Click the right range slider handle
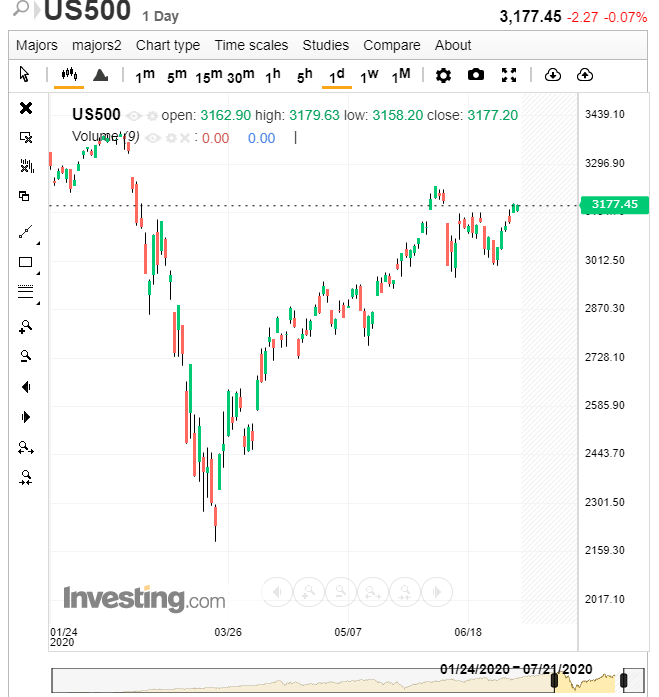Viewport: 659px width, 697px height. [x=623, y=680]
